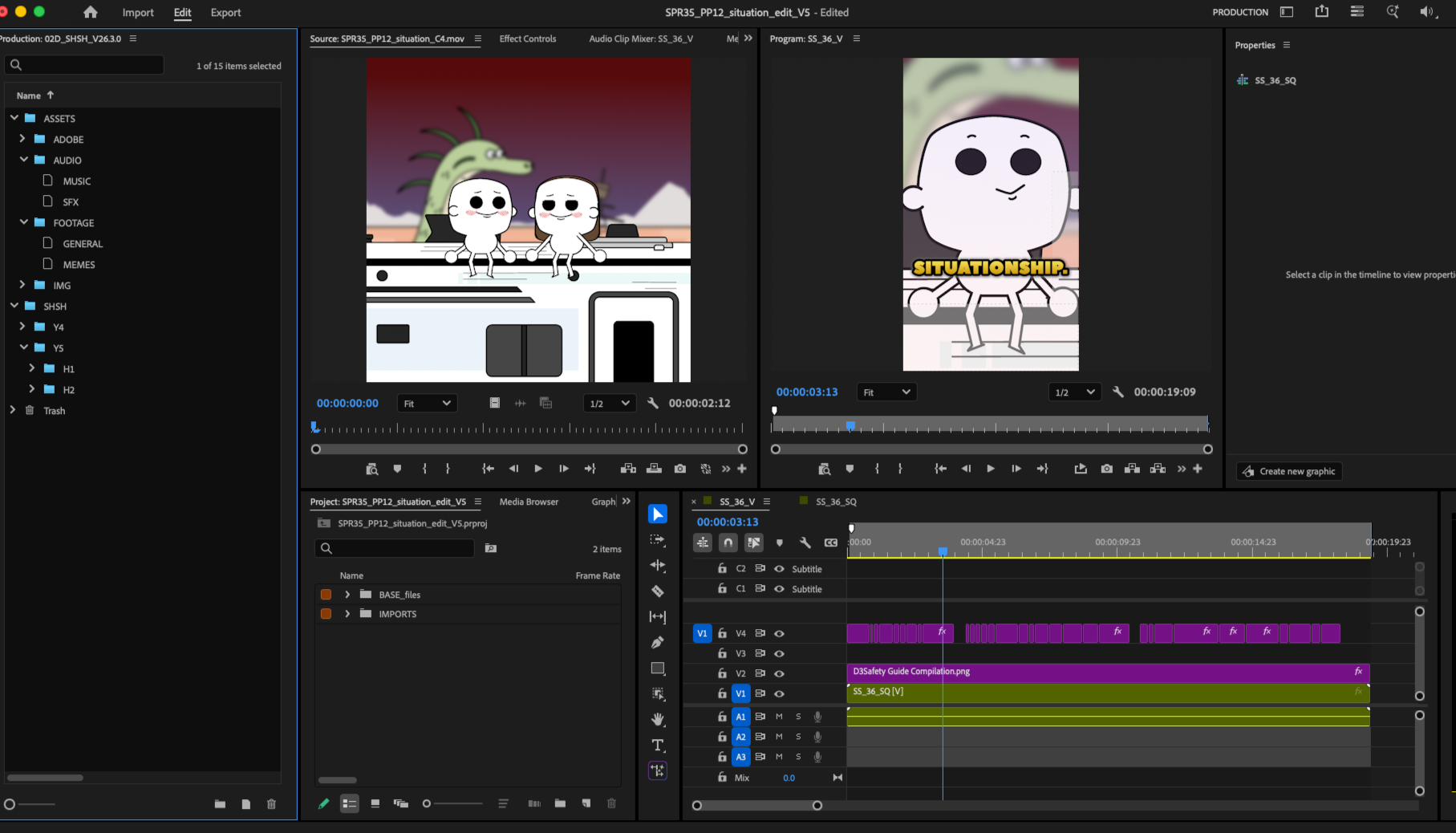The height and width of the screenshot is (833, 1456).
Task: Mute audio track A1
Action: pos(779,717)
